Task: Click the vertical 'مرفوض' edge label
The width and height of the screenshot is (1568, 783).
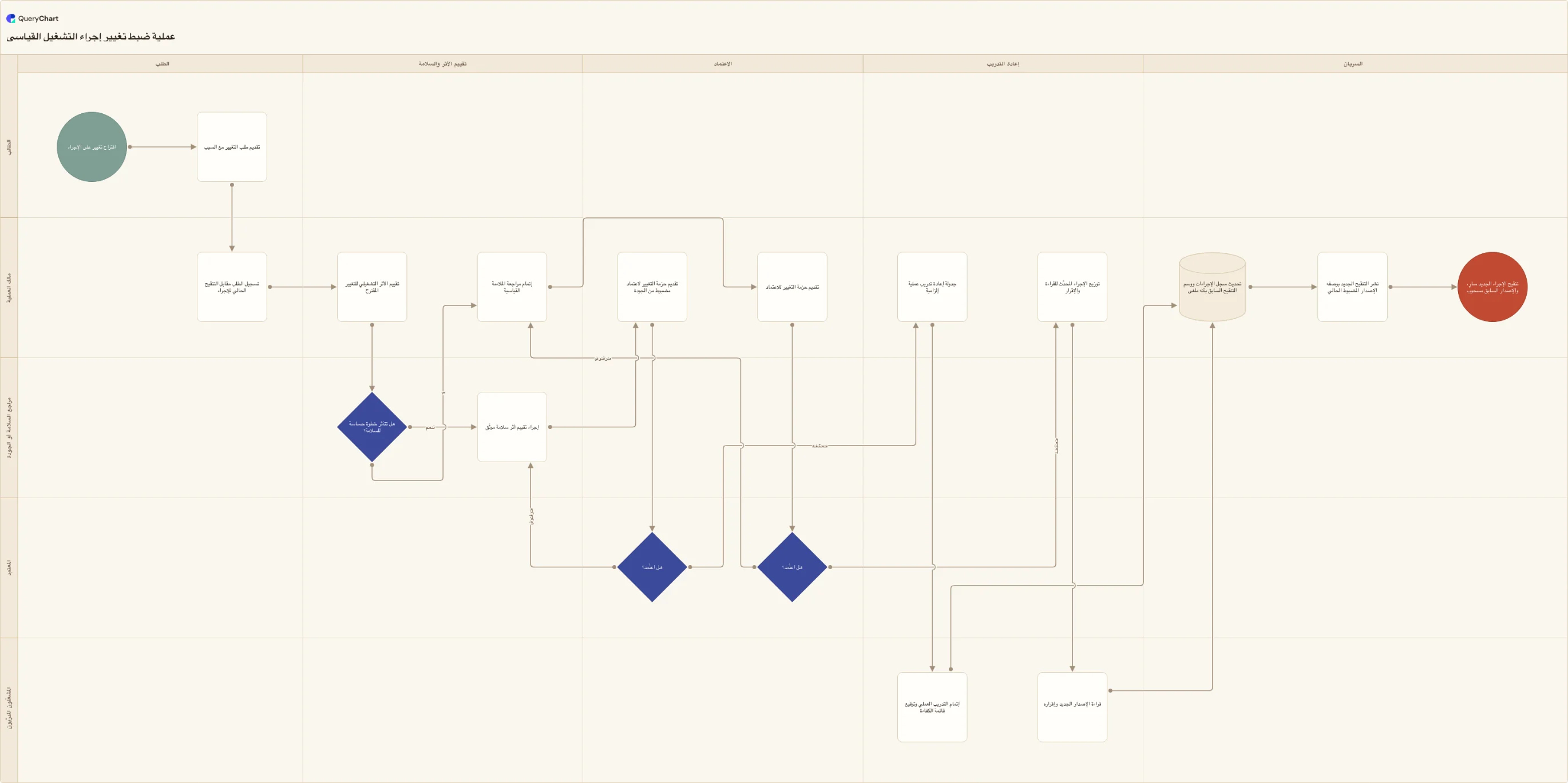Action: 531,516
